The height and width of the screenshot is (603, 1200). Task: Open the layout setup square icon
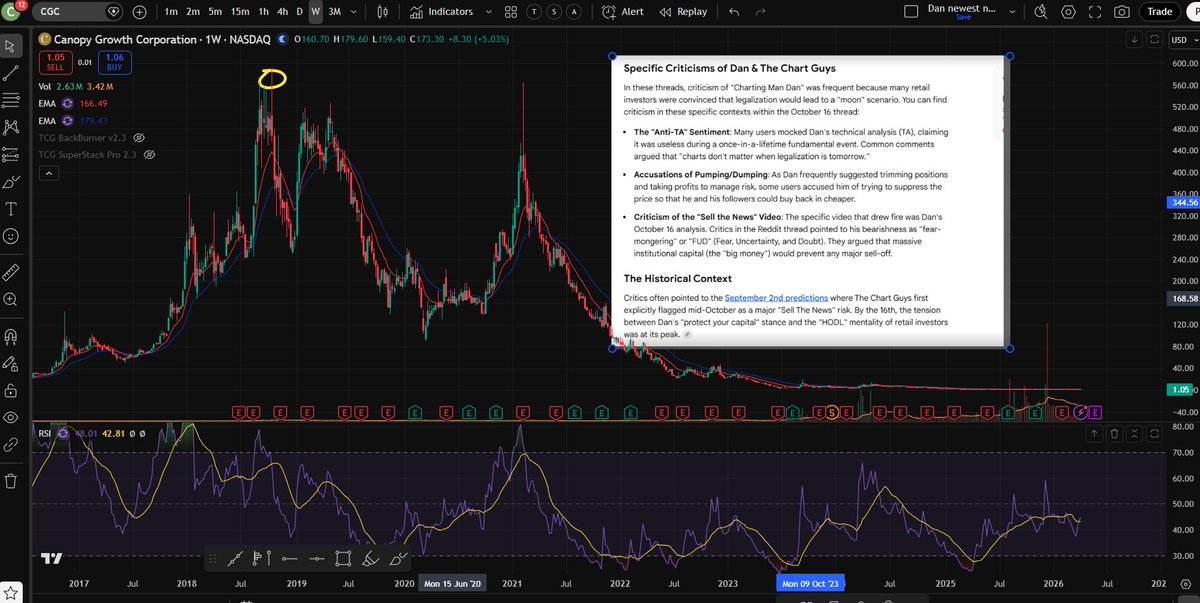tap(910, 12)
